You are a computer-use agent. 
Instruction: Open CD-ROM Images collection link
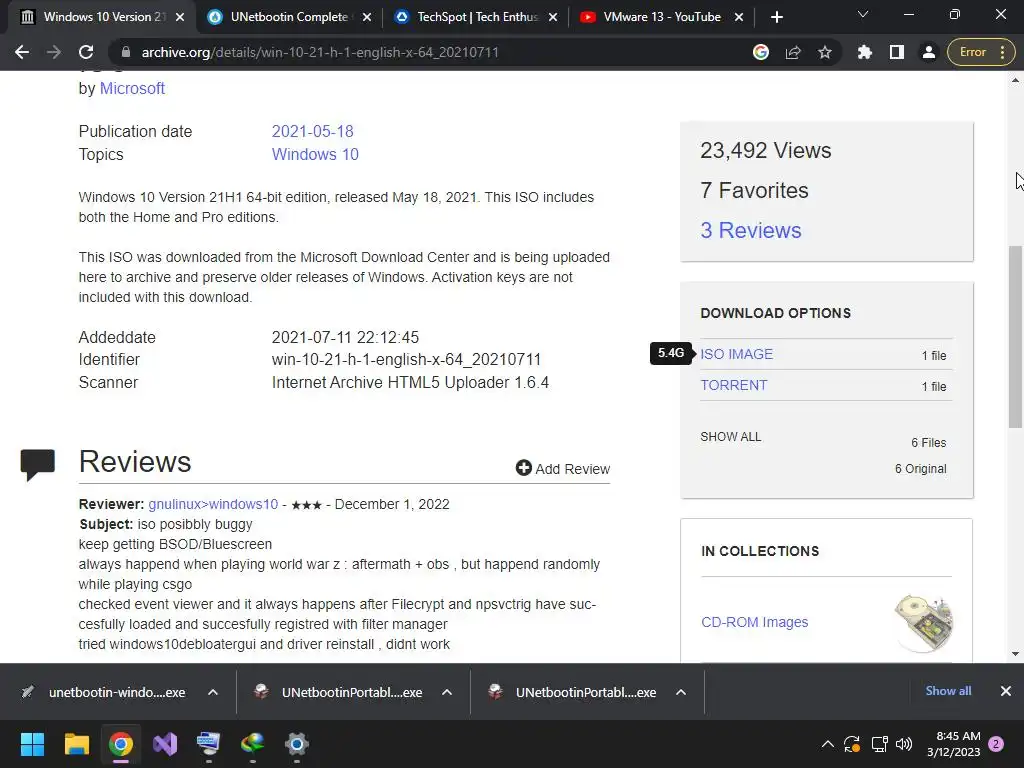754,622
